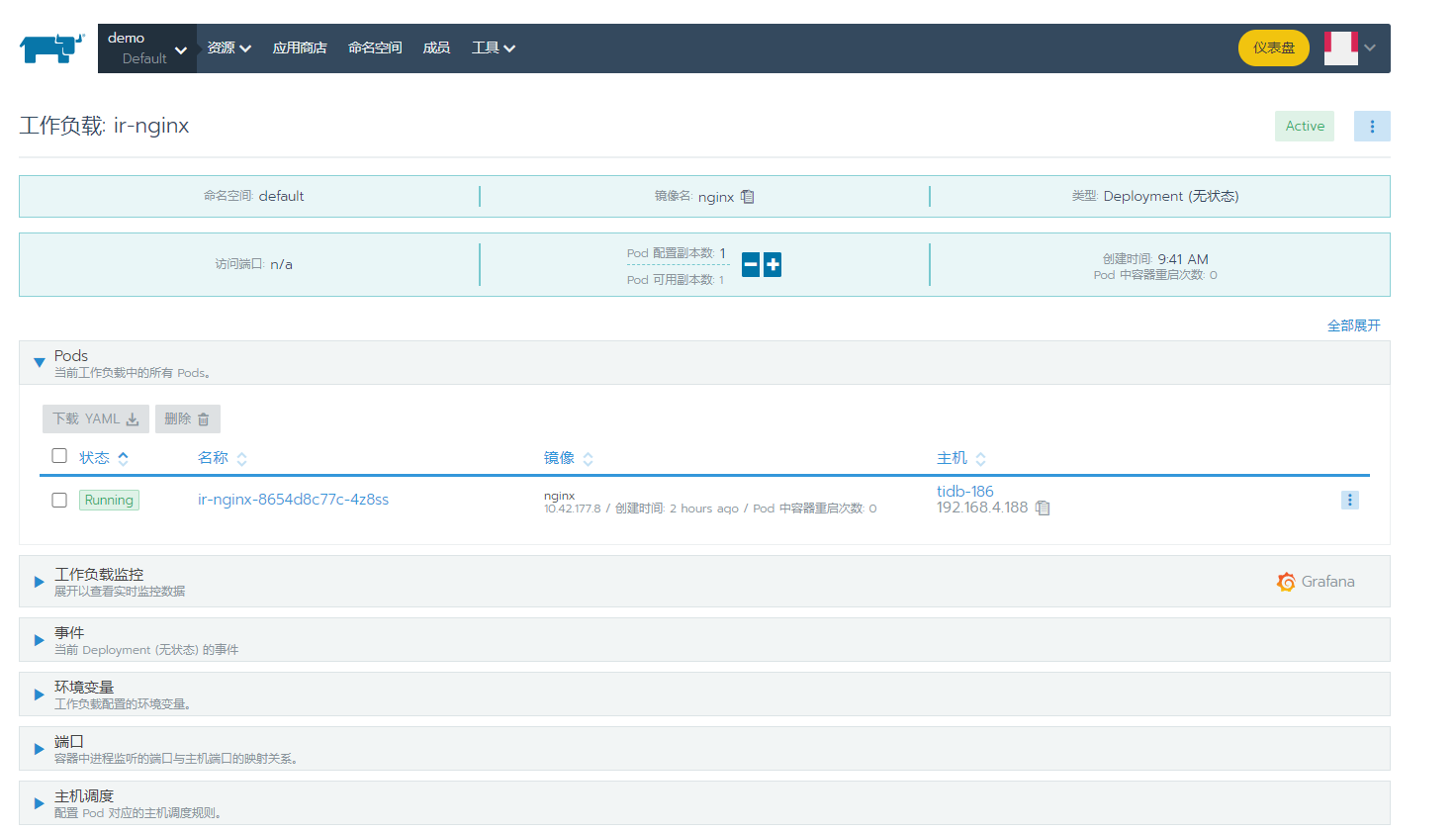1456x833 pixels.
Task: Click the 全部展开 link
Action: coord(1353,325)
